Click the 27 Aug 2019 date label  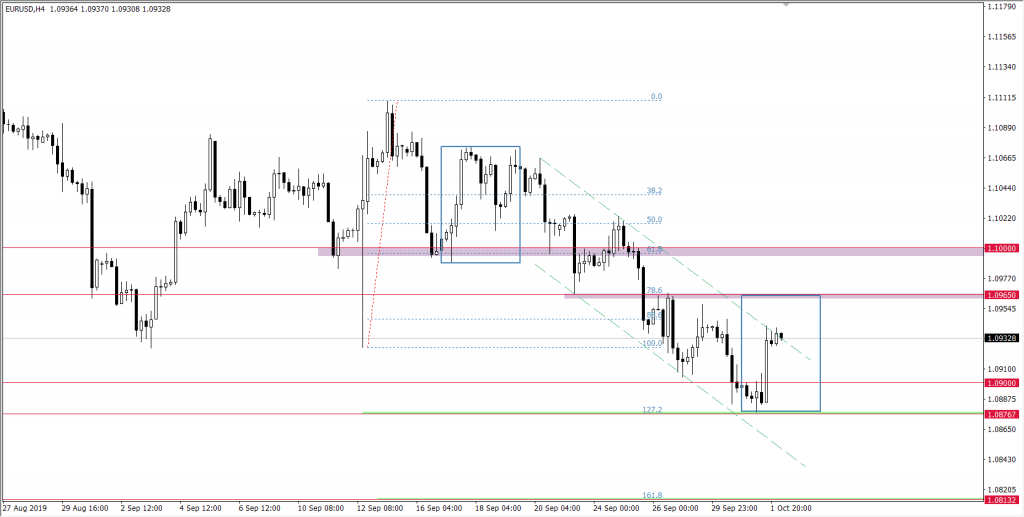23,508
